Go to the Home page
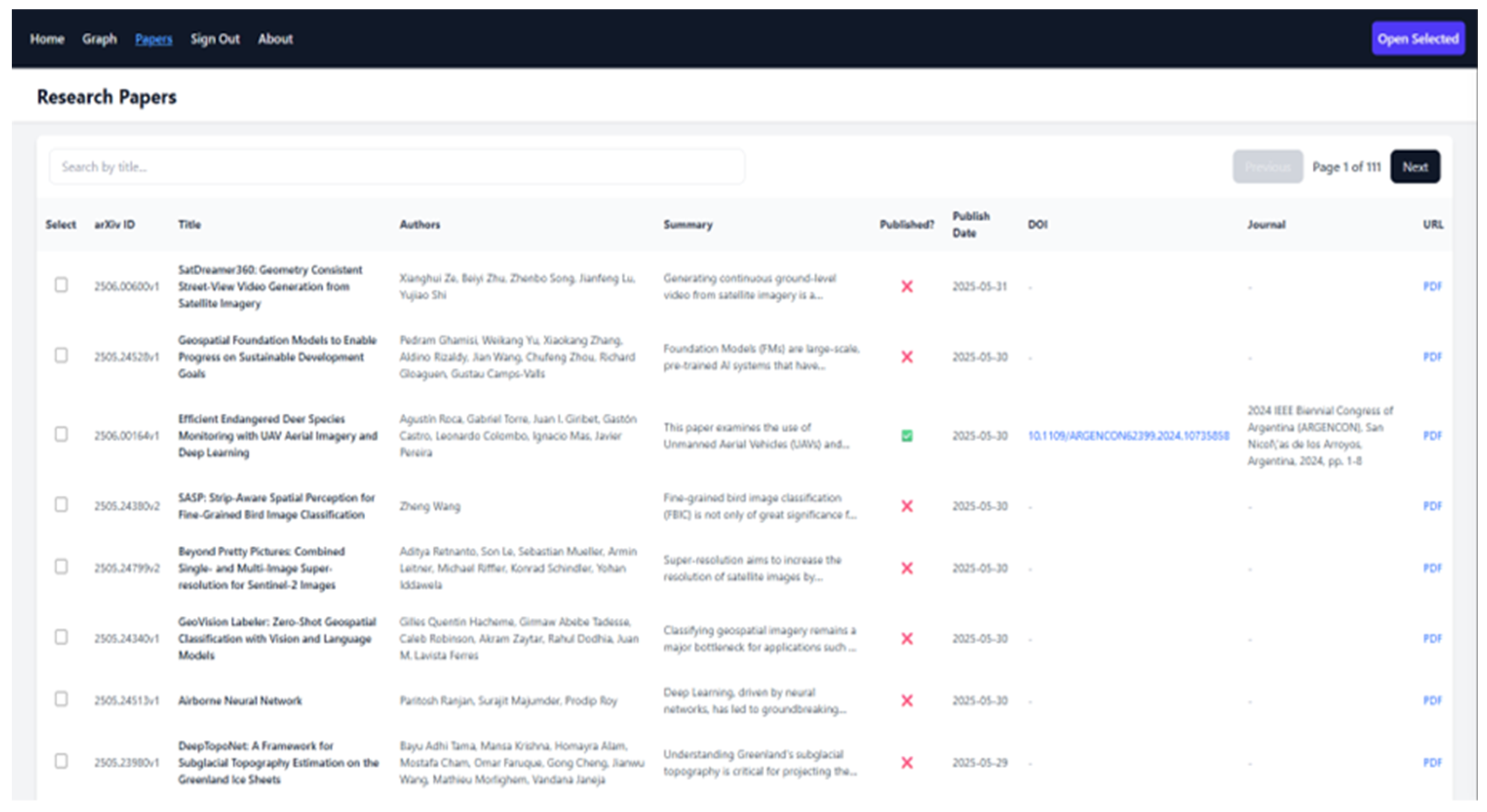The height and width of the screenshot is (812, 1487). (x=47, y=39)
